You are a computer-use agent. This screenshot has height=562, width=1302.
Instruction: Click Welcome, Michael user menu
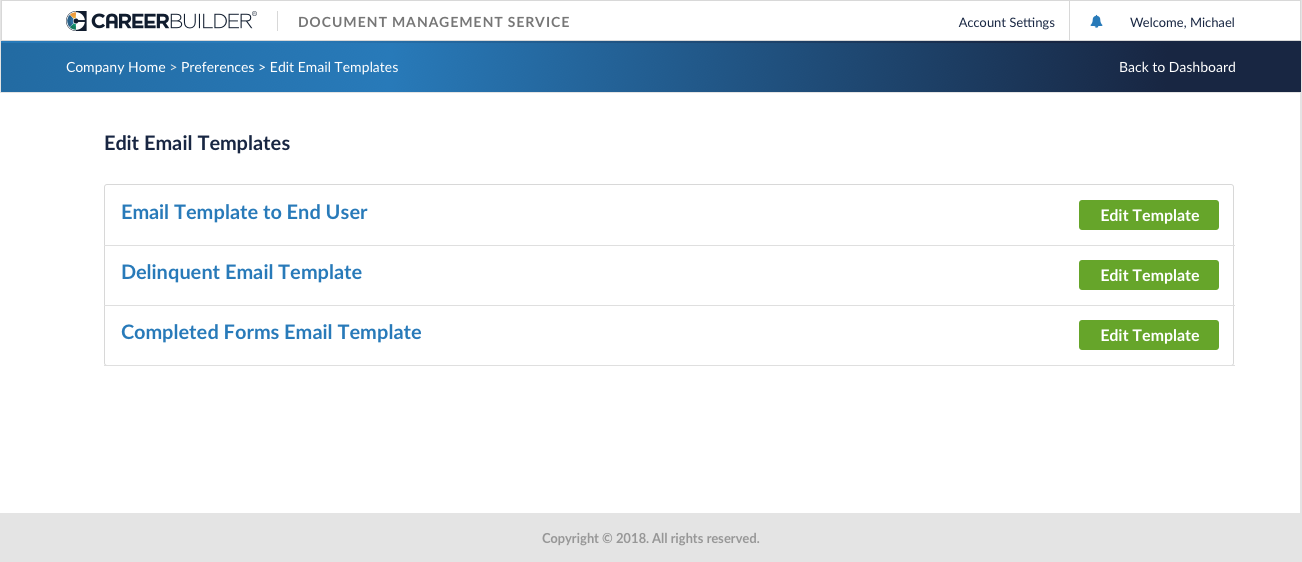click(1182, 22)
